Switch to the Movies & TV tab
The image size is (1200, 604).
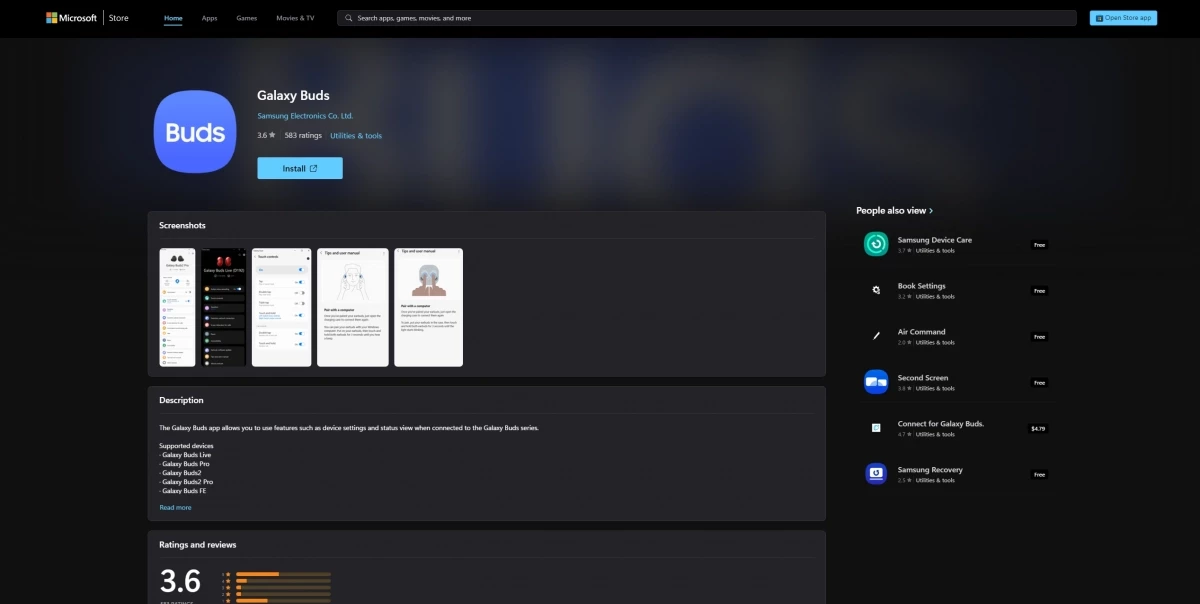[295, 18]
